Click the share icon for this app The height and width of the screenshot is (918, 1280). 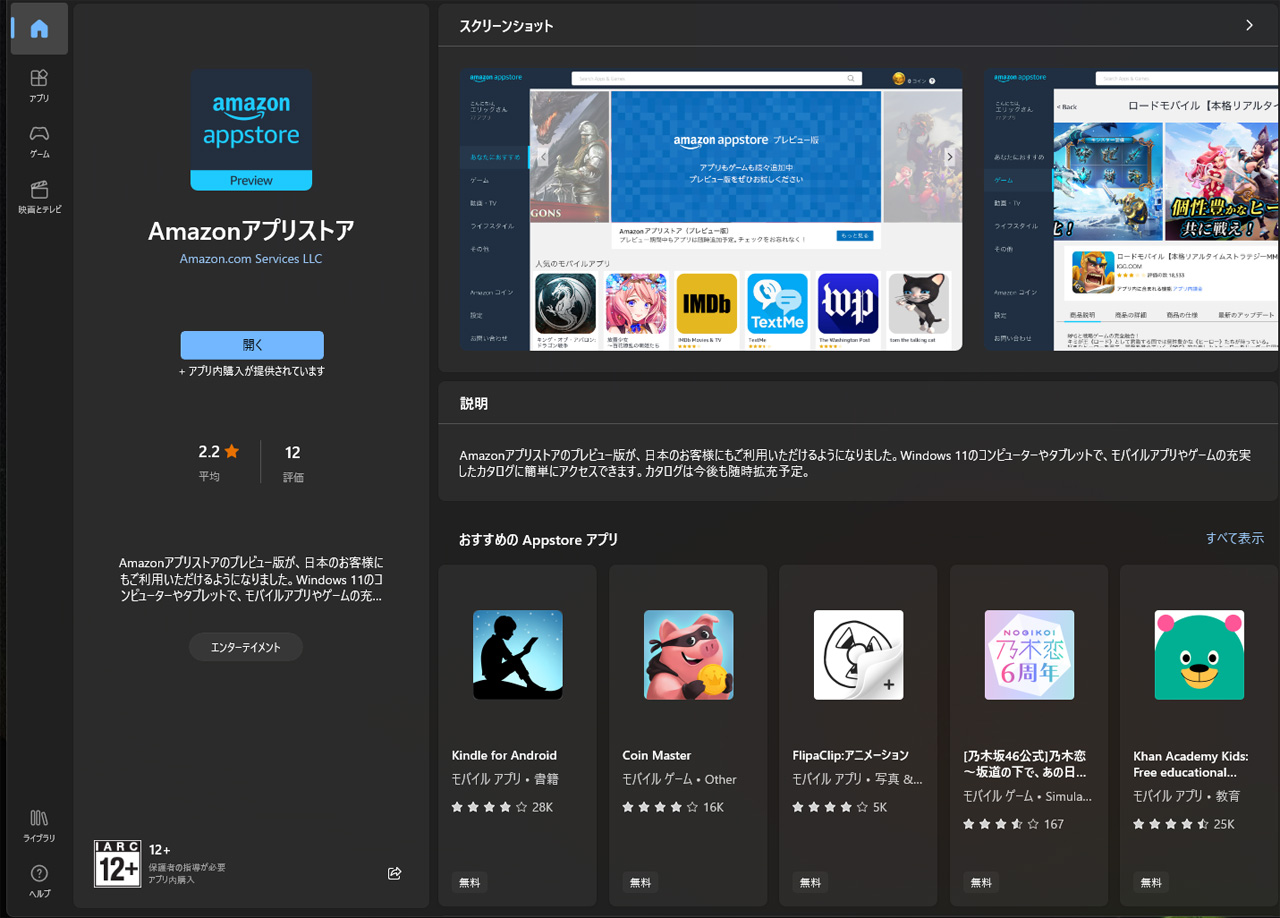(x=394, y=873)
